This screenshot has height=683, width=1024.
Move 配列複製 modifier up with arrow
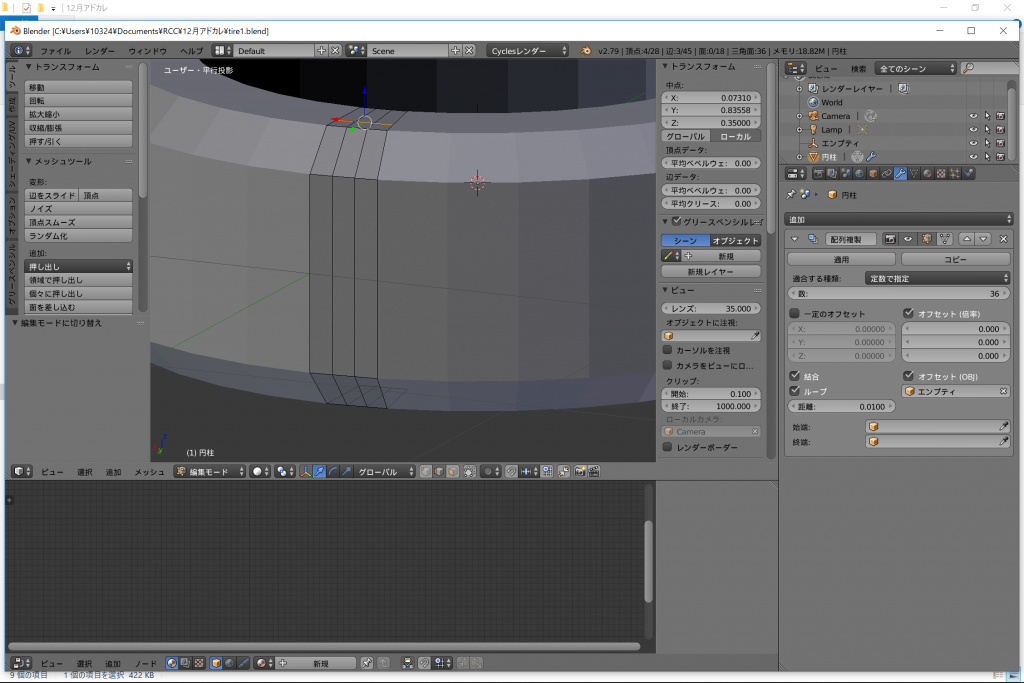pyautogui.click(x=967, y=239)
